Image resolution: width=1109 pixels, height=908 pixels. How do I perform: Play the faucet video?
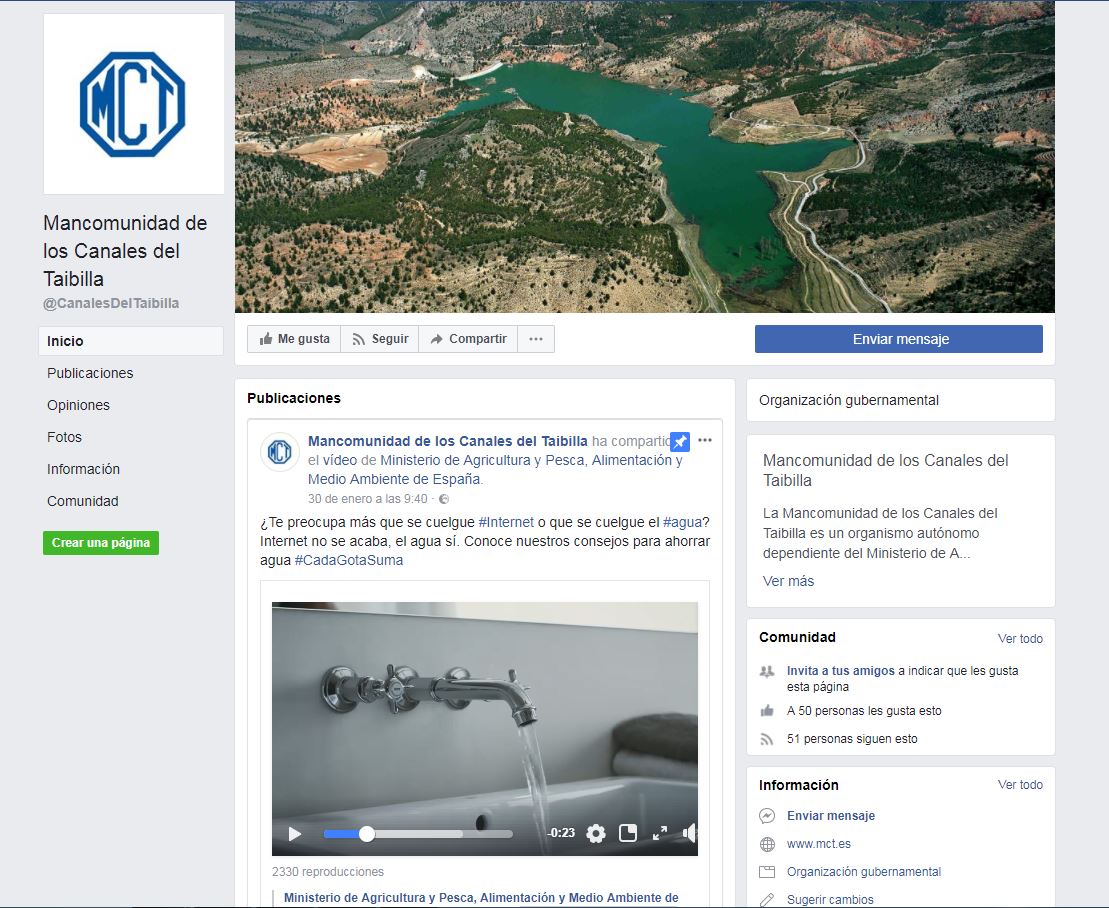[x=295, y=834]
